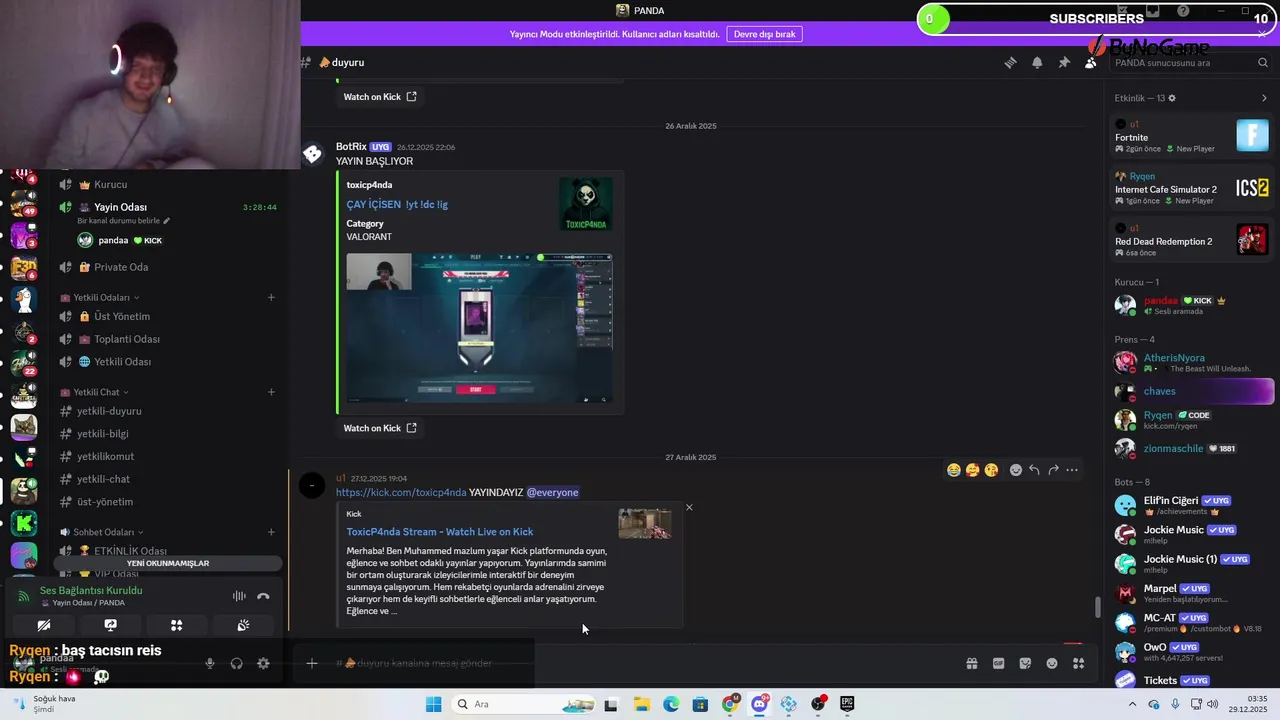Open the gift icon in message bar
This screenshot has height=720, width=1280.
[971, 663]
